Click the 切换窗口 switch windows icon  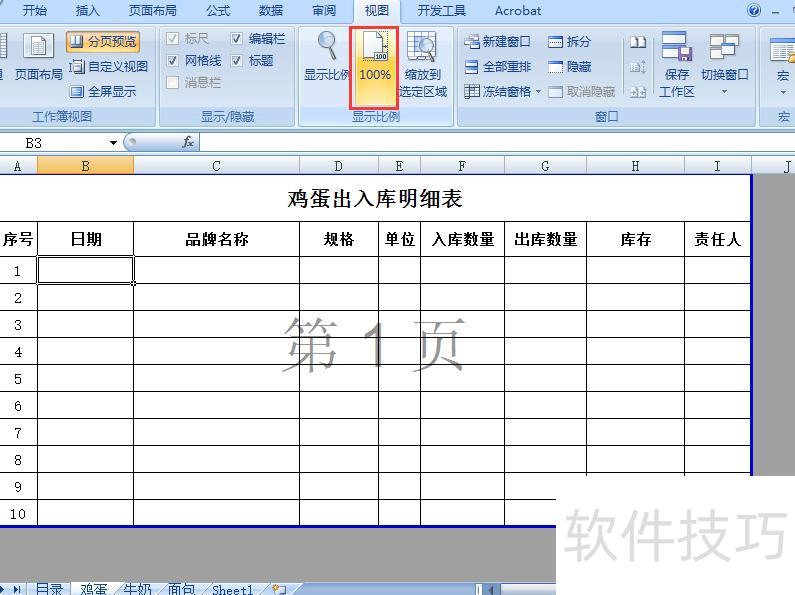tap(724, 47)
